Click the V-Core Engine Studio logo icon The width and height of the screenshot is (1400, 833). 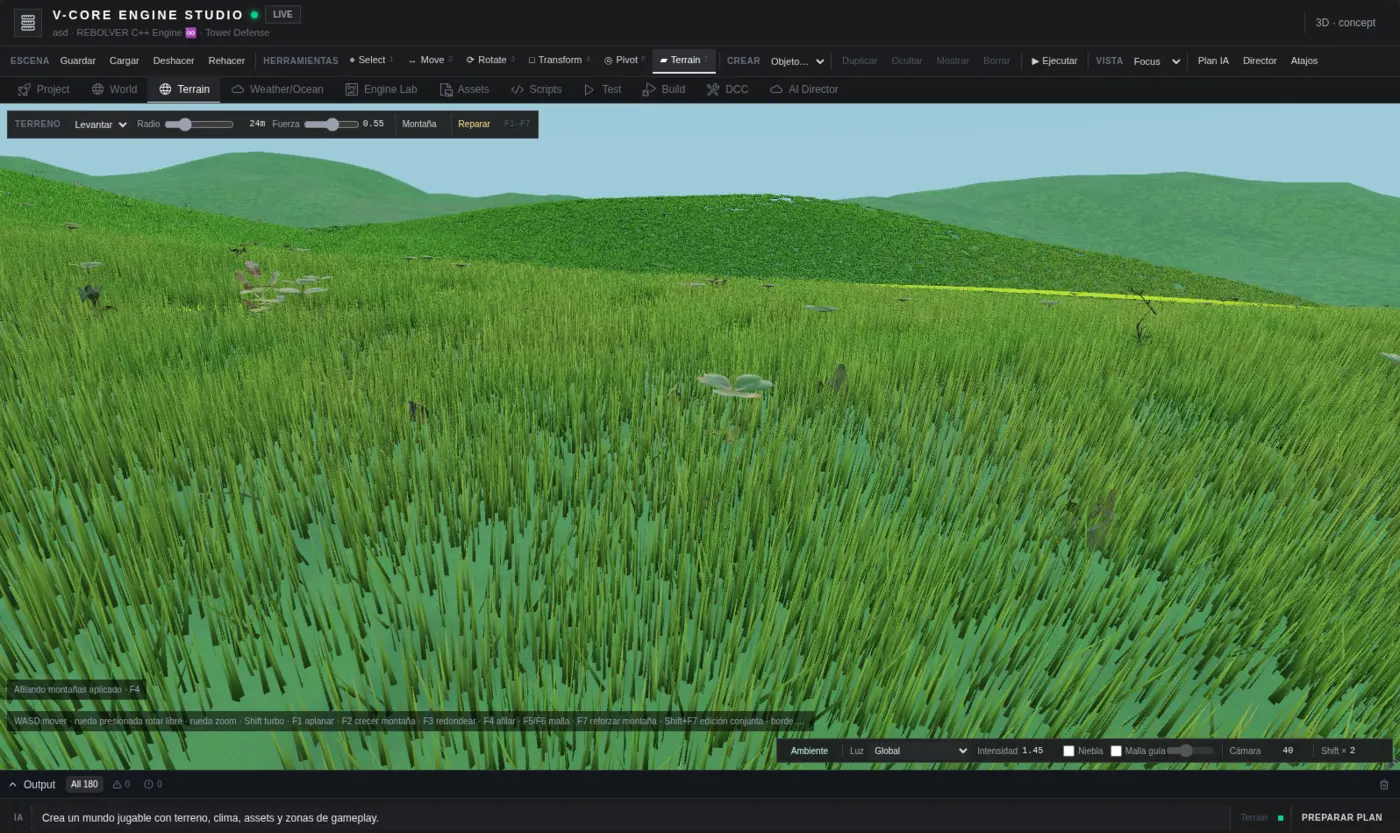pyautogui.click(x=28, y=22)
